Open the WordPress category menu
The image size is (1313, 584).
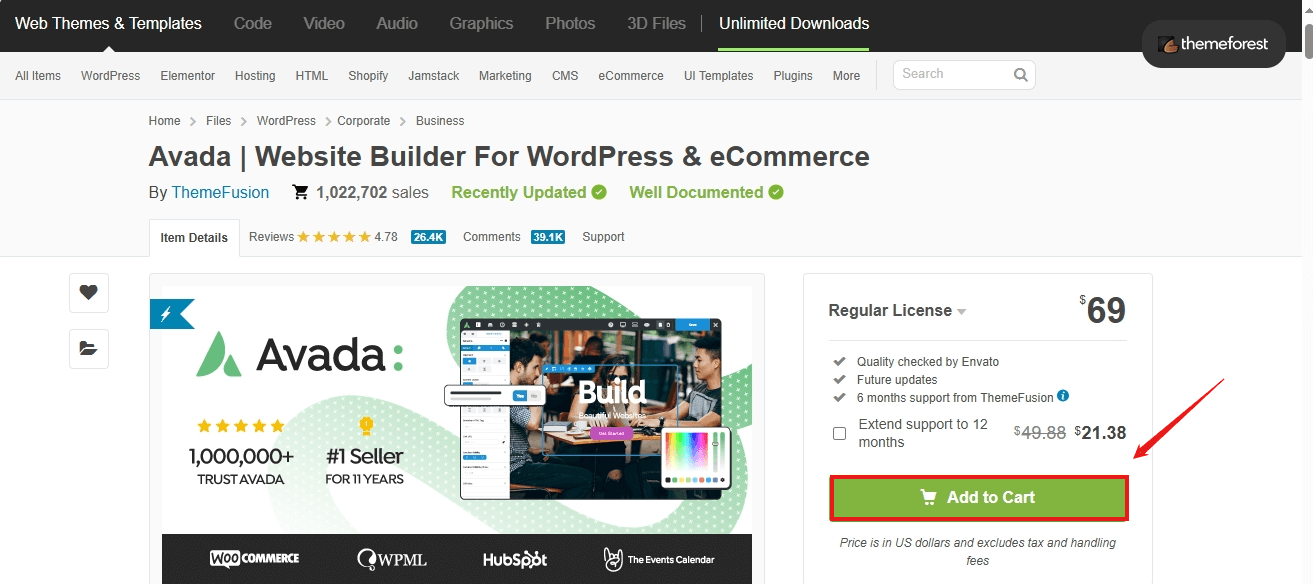coord(110,76)
